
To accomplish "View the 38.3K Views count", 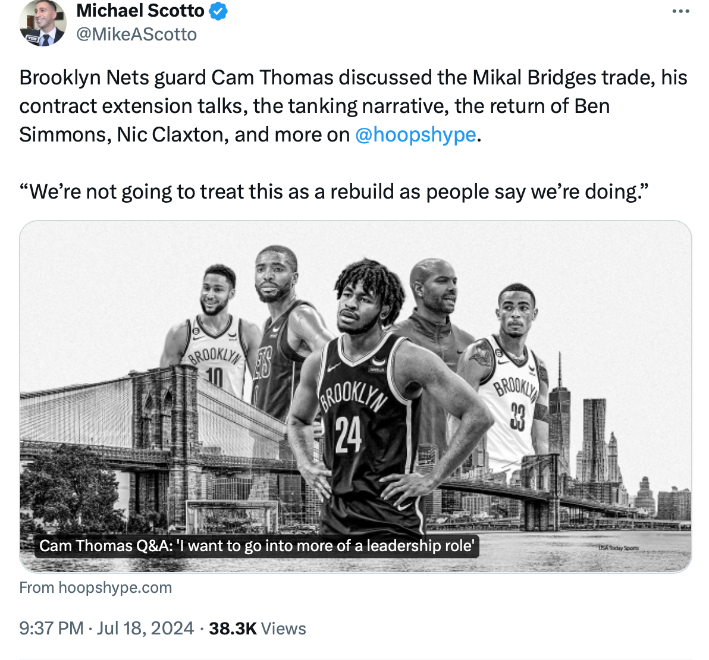I will [x=257, y=628].
